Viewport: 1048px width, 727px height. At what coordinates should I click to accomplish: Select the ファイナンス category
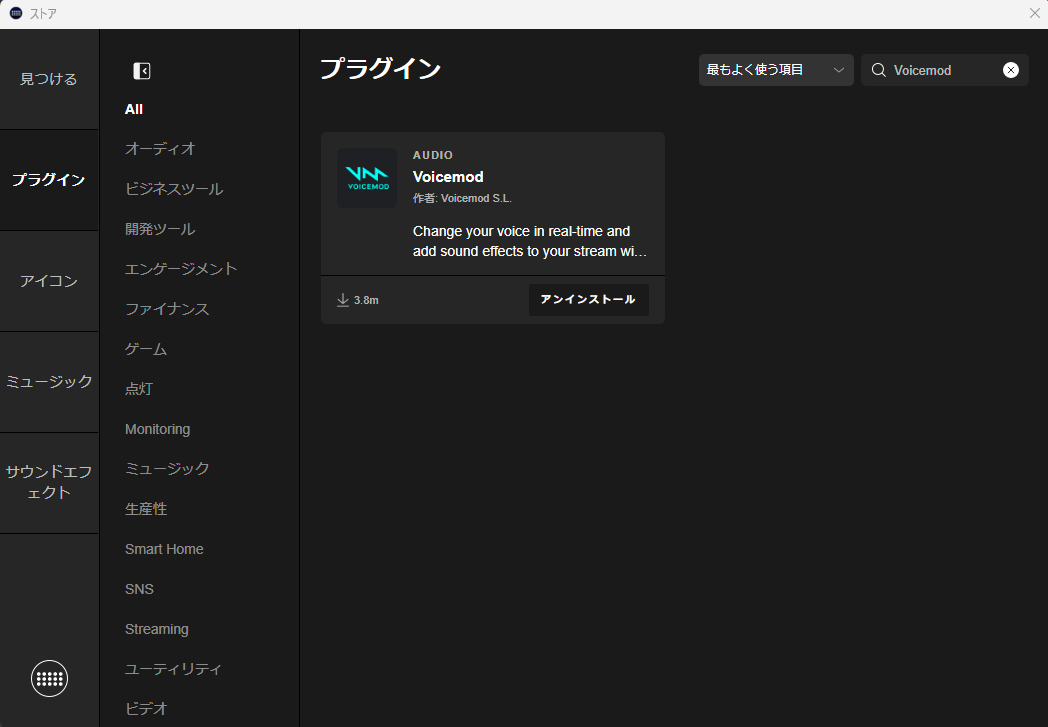coord(167,309)
